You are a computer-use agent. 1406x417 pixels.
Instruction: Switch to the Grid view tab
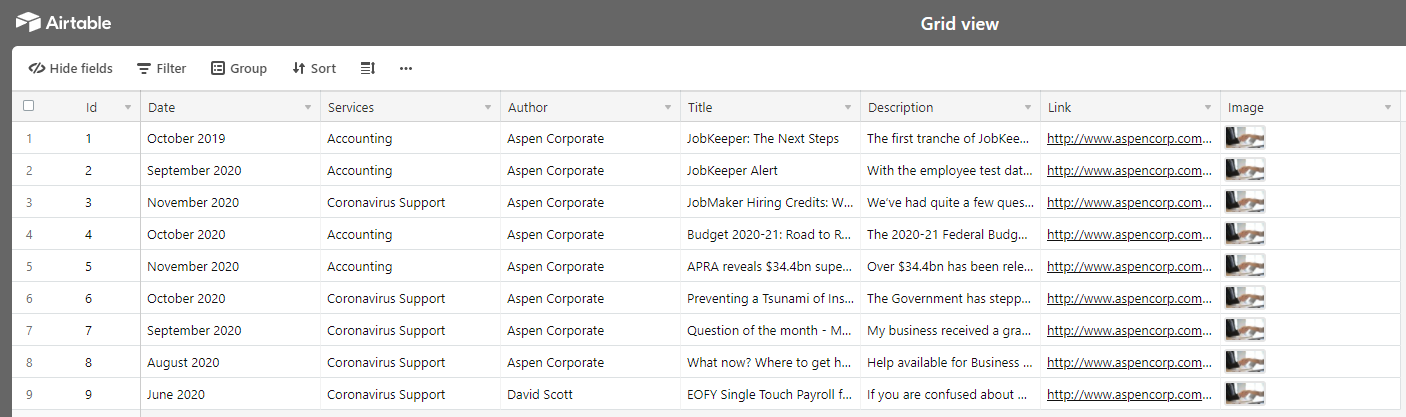(959, 23)
